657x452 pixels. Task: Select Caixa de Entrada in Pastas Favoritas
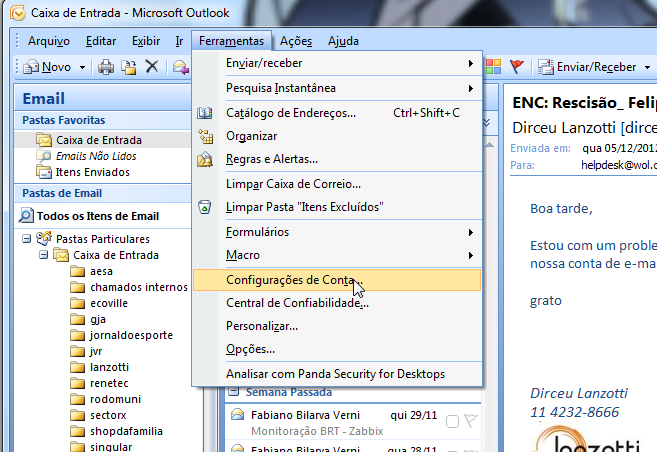pyautogui.click(x=98, y=140)
